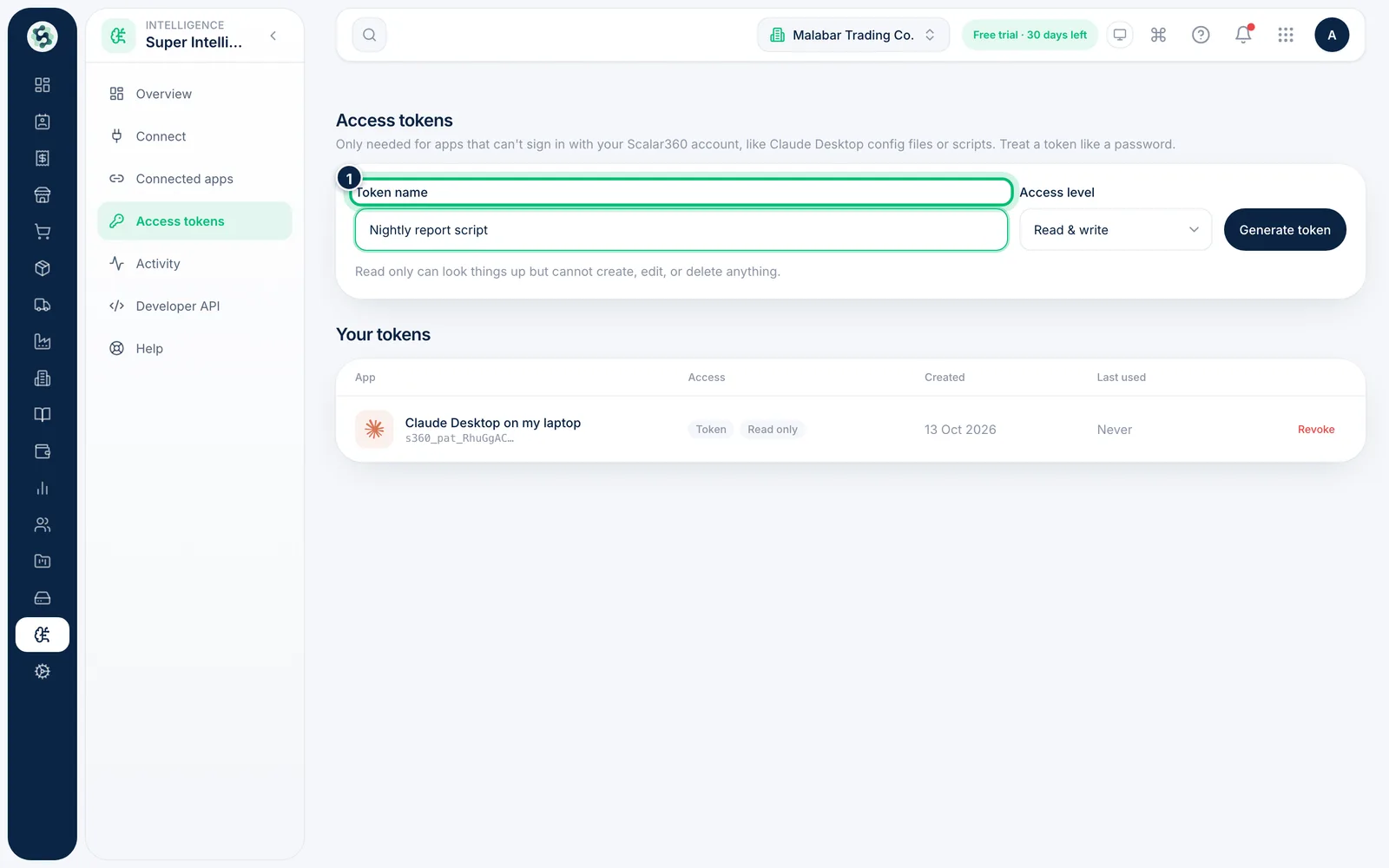Open the bar chart icon in rail
Screen dimensions: 1389x868
click(x=42, y=488)
